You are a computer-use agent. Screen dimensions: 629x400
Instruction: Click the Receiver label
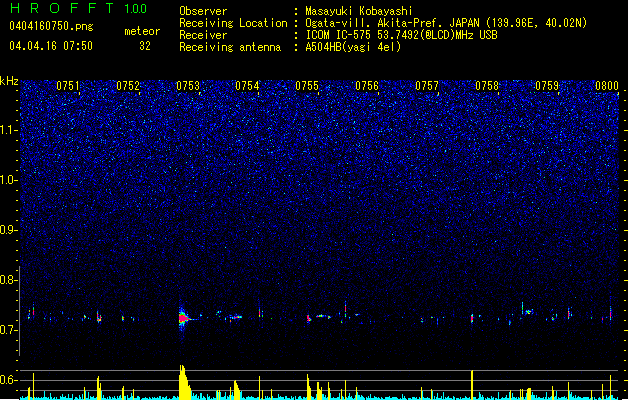[203, 35]
